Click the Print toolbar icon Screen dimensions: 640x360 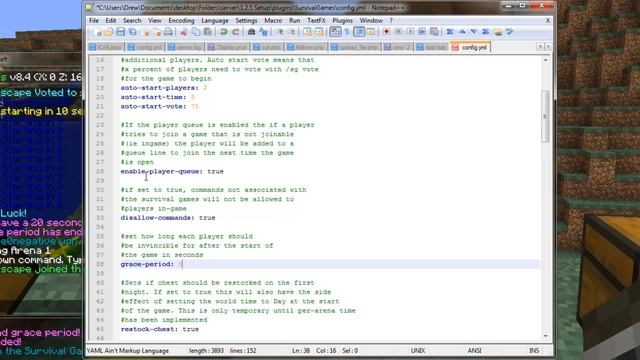coord(168,32)
